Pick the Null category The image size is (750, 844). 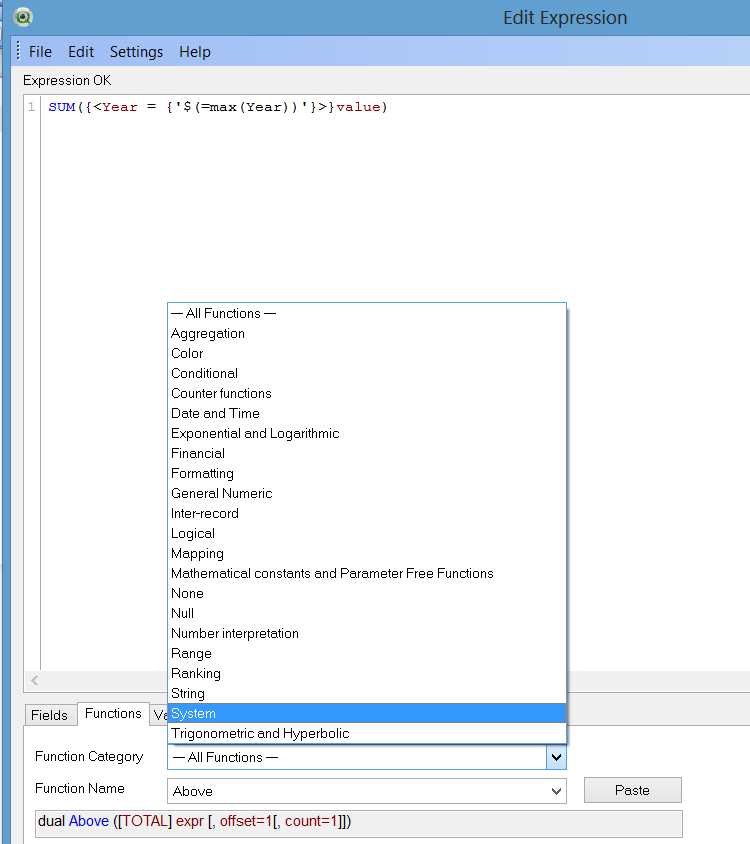coord(367,613)
